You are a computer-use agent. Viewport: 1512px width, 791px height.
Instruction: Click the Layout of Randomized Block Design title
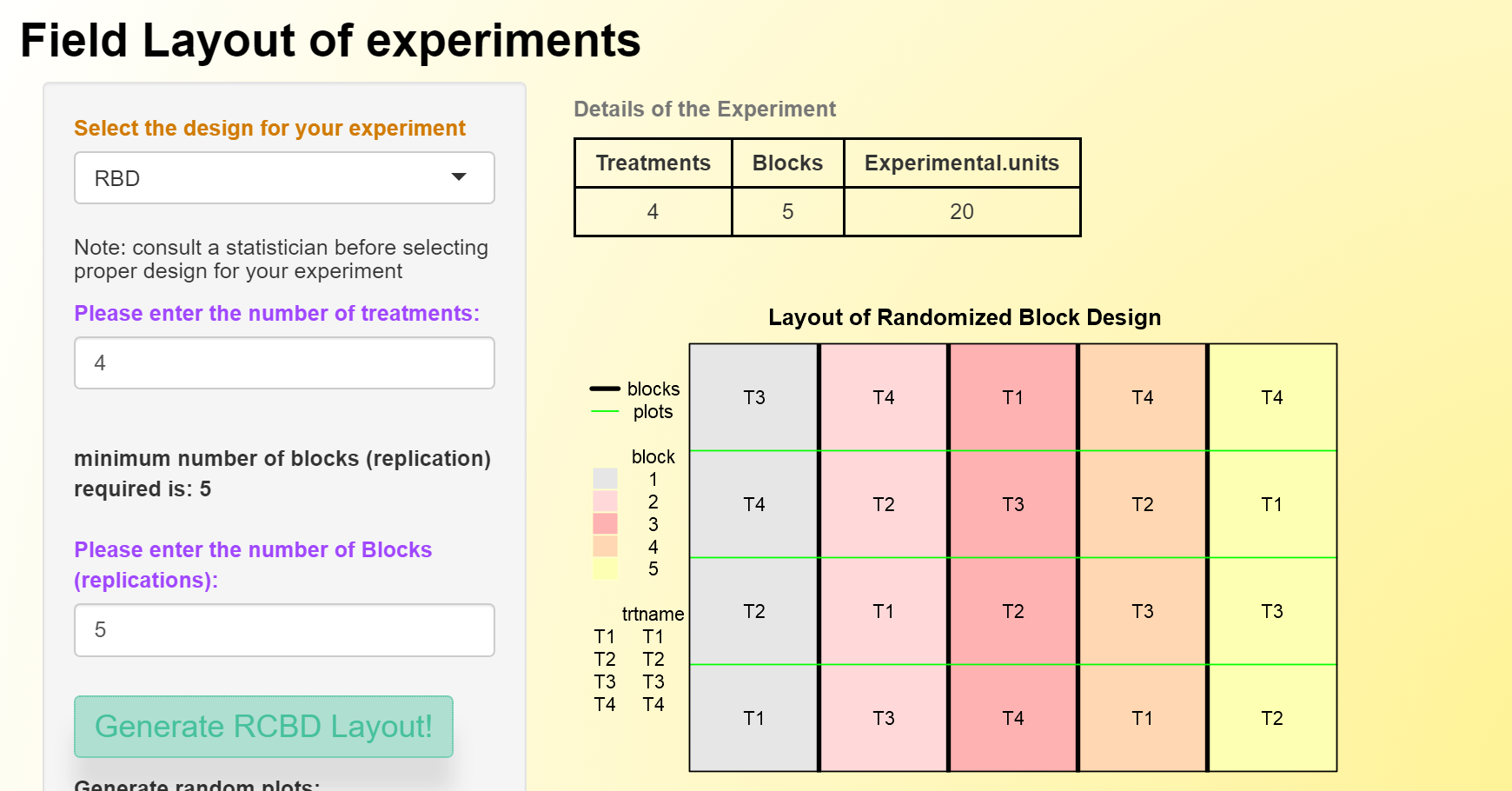pos(964,317)
